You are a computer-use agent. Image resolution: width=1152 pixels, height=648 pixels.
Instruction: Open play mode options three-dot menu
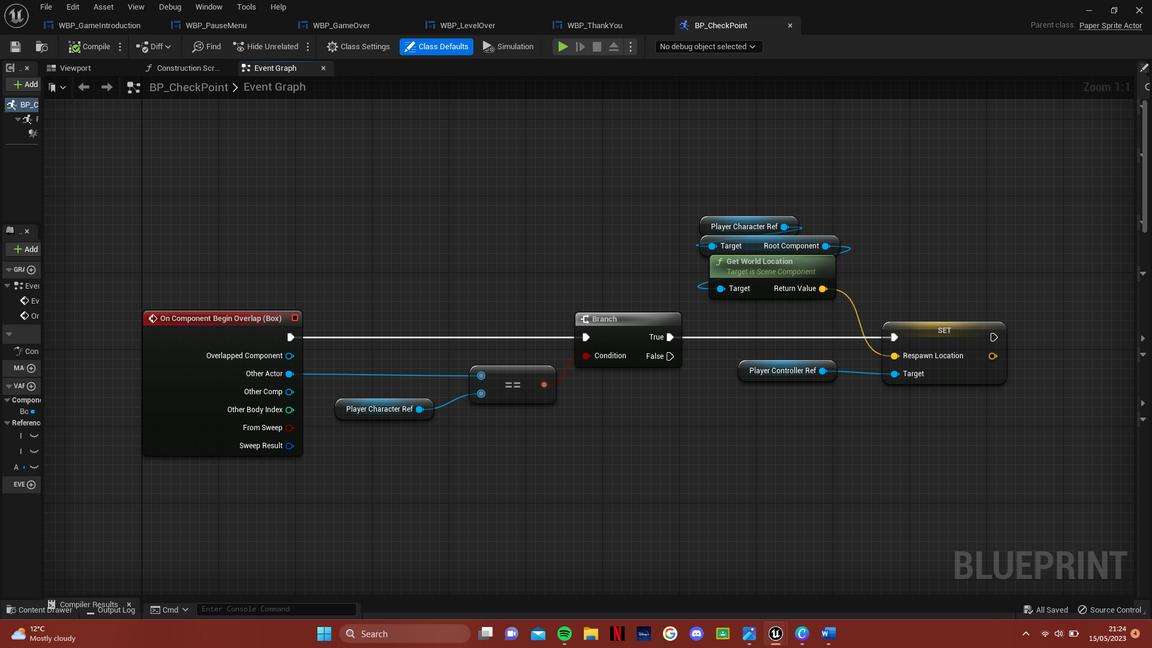tap(630, 46)
